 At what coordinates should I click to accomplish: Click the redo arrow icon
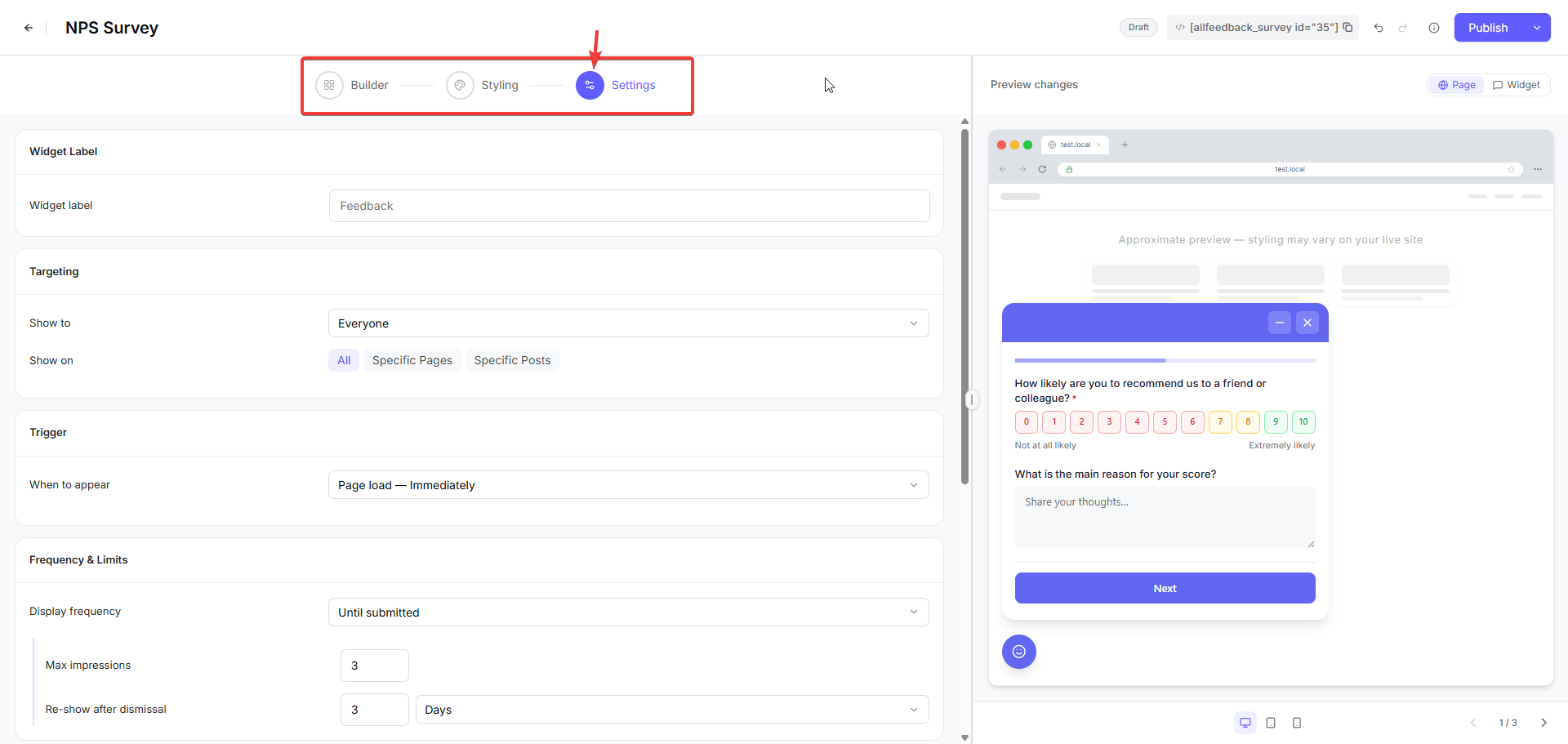pos(1403,28)
